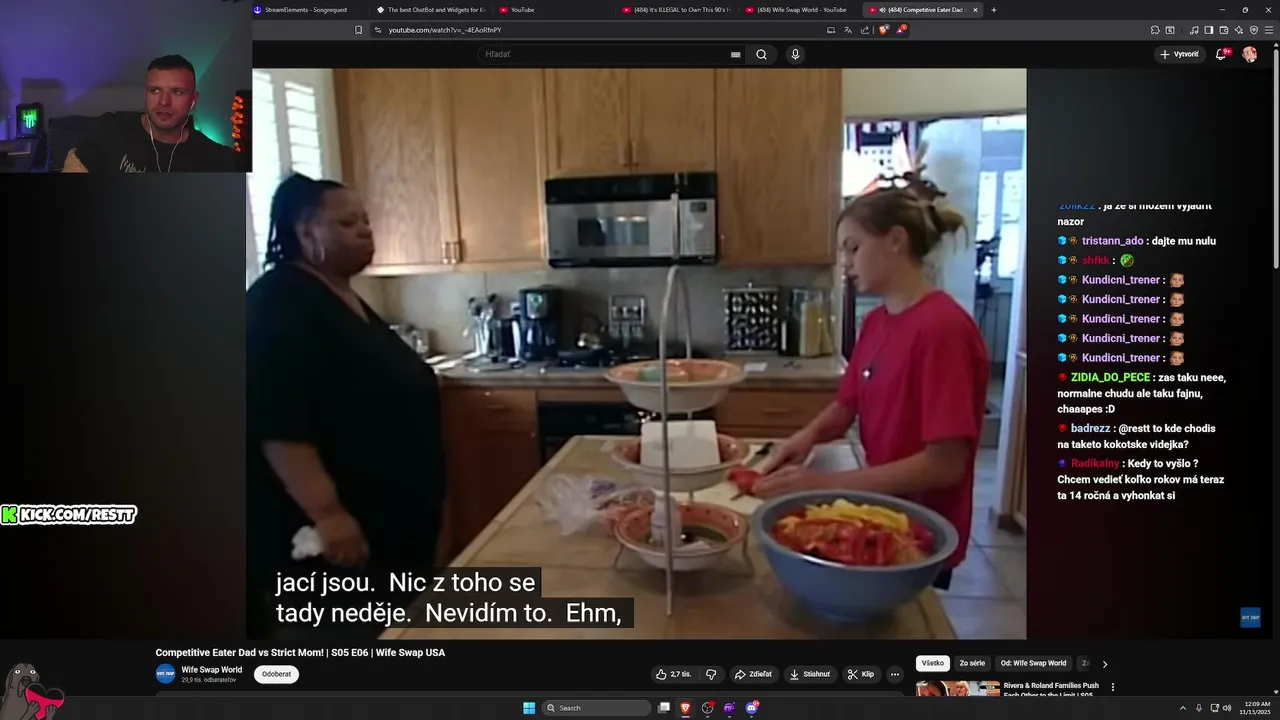Switch to The best ChatBot and Widgets tab
The width and height of the screenshot is (1280, 720).
click(x=431, y=9)
